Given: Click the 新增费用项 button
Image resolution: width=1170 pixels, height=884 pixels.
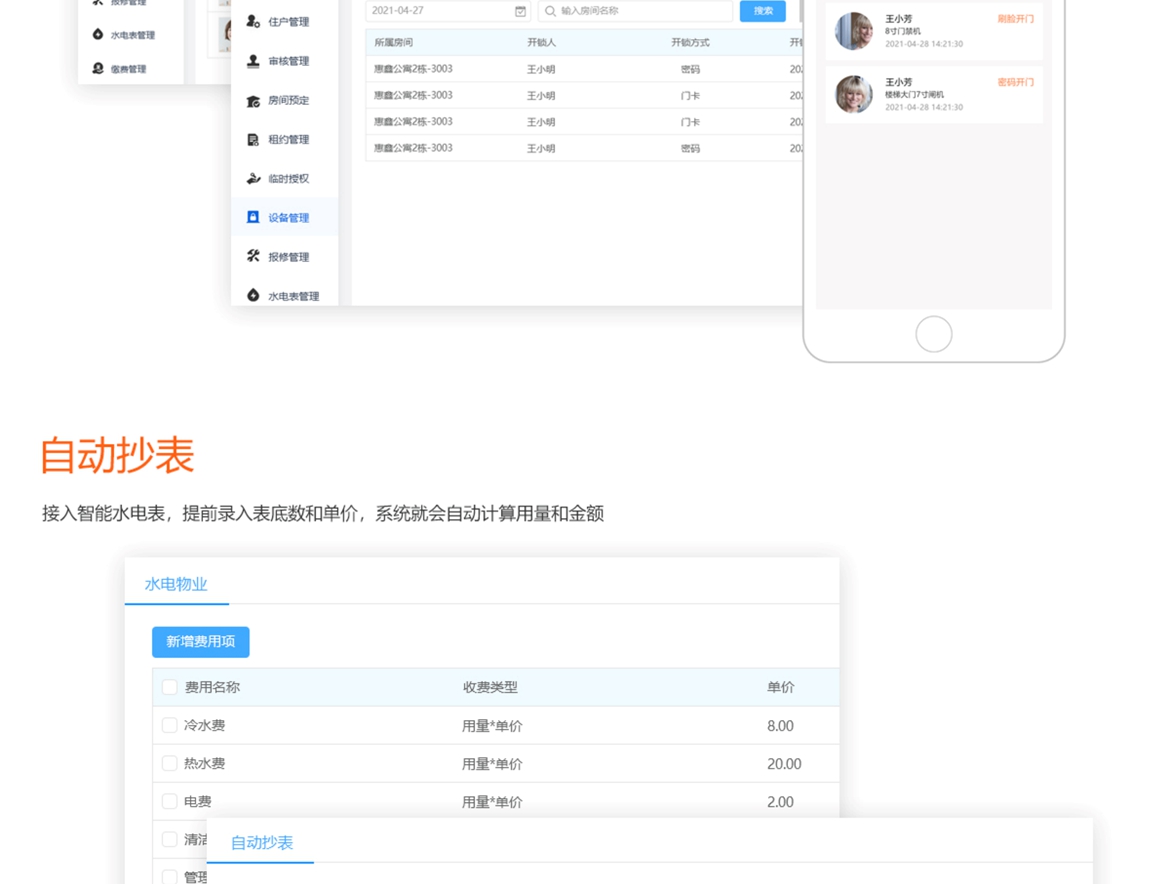Looking at the screenshot, I should 200,642.
